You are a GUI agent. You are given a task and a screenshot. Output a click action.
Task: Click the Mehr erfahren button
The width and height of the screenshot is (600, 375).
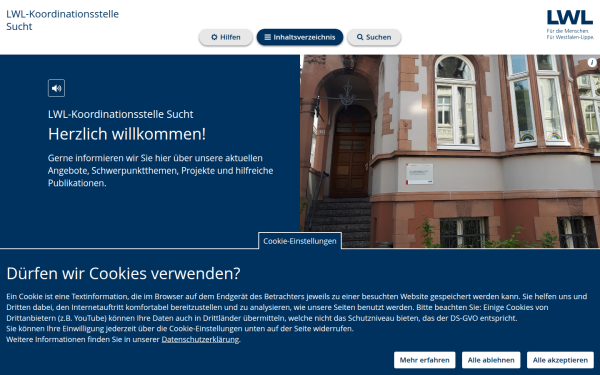click(424, 360)
